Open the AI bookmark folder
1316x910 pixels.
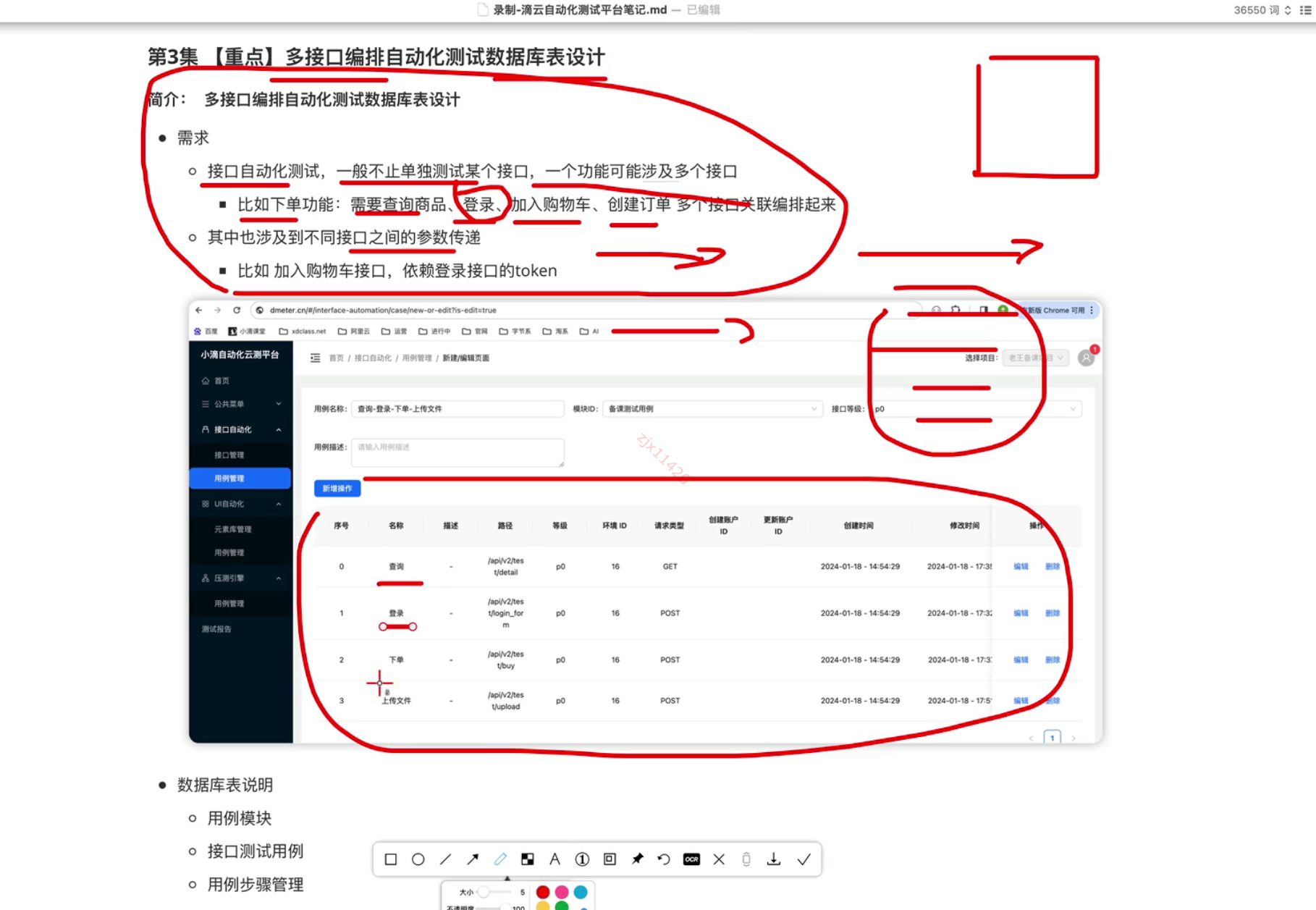tap(589, 332)
